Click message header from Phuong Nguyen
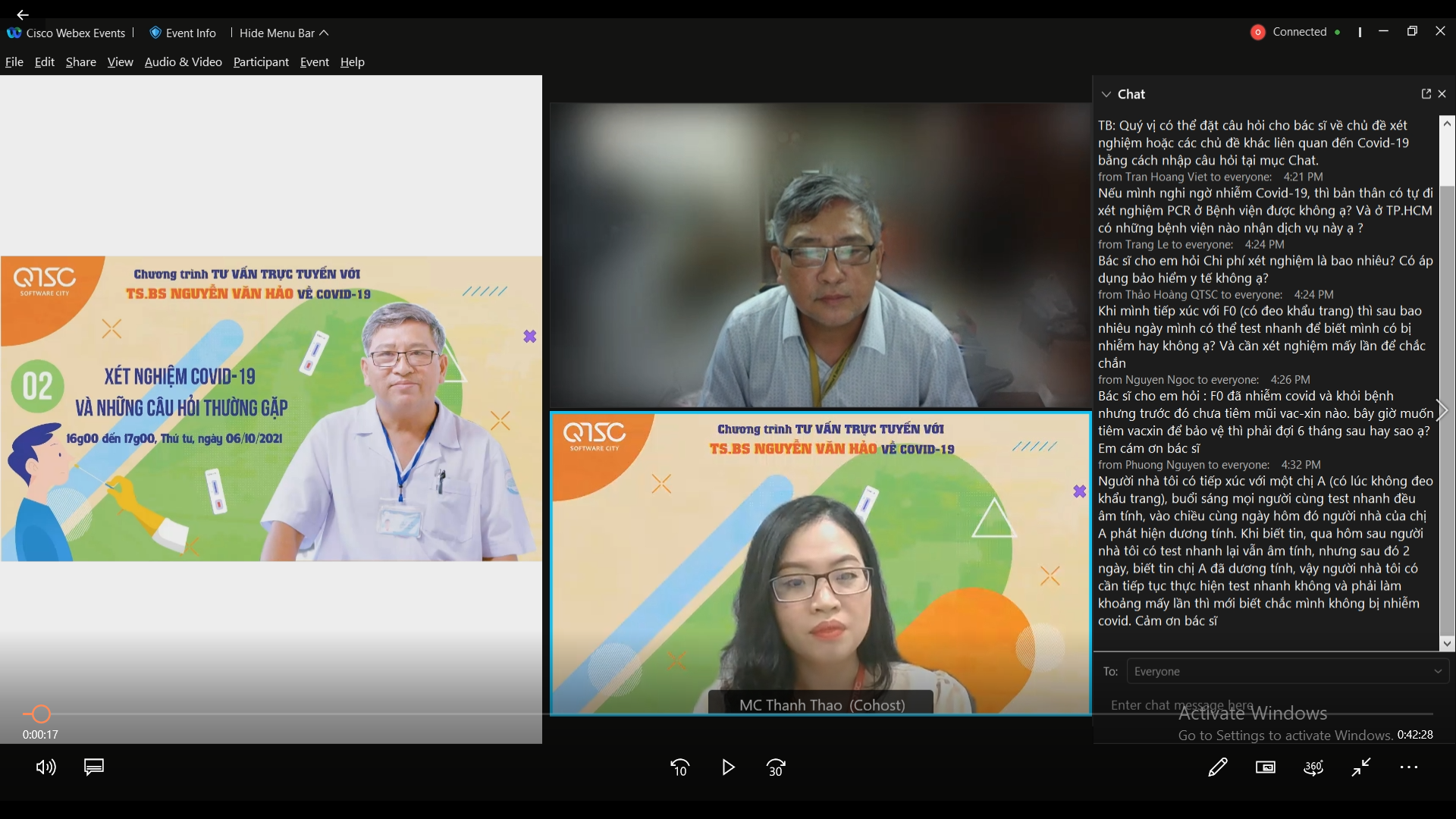This screenshot has width=1456, height=819. click(1210, 464)
